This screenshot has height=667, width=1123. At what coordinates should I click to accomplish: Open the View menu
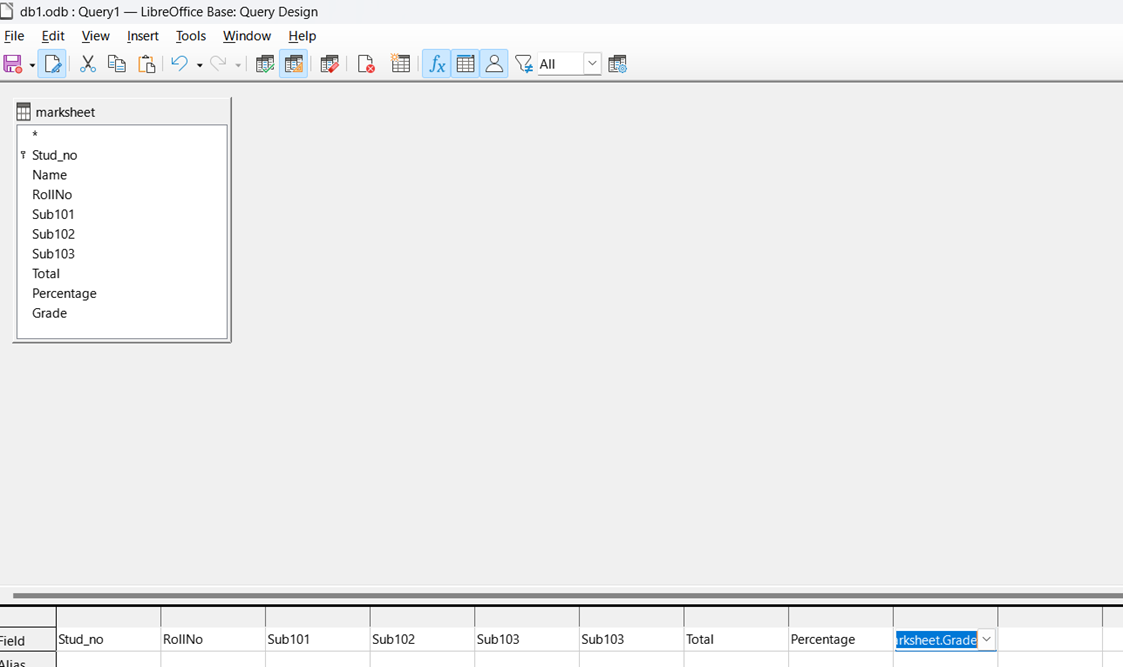tap(95, 36)
